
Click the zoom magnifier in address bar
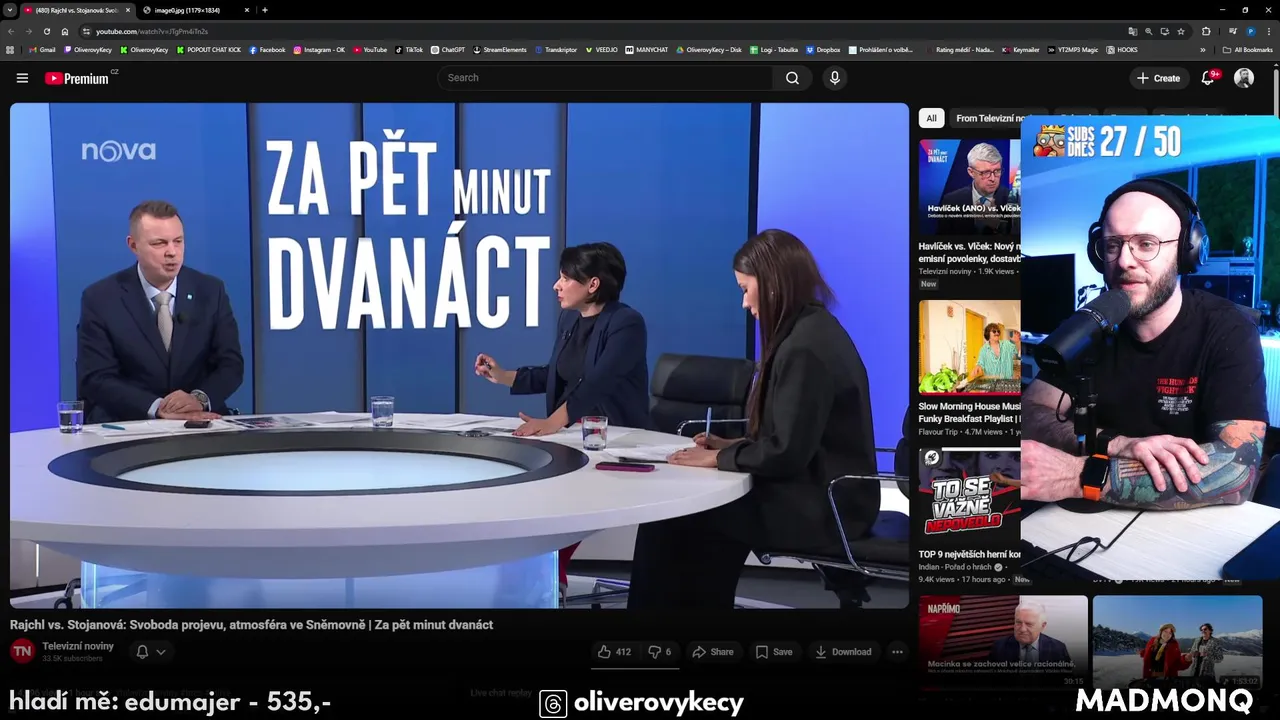coord(1149,31)
